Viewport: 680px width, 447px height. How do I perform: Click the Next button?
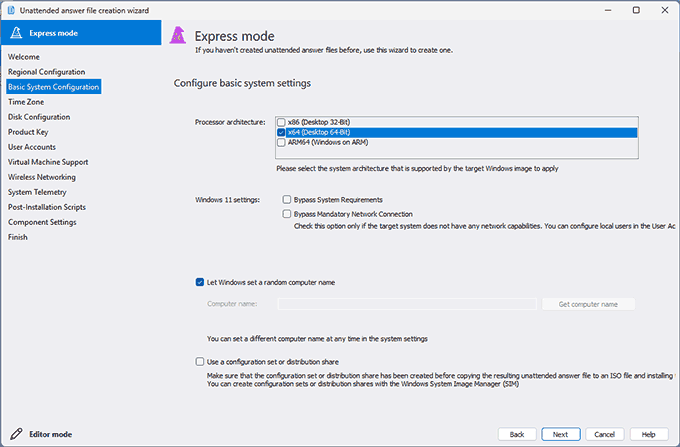pos(560,434)
